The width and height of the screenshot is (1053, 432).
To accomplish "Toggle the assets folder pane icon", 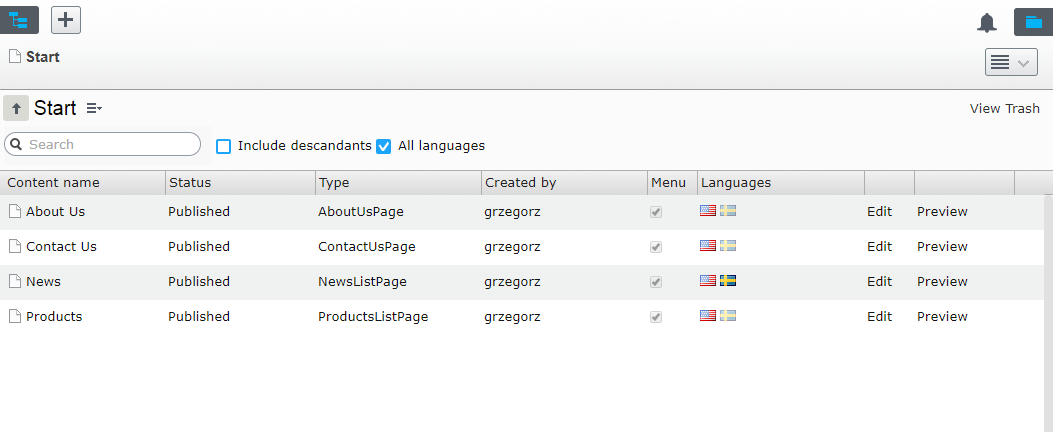I will tap(1033, 22).
